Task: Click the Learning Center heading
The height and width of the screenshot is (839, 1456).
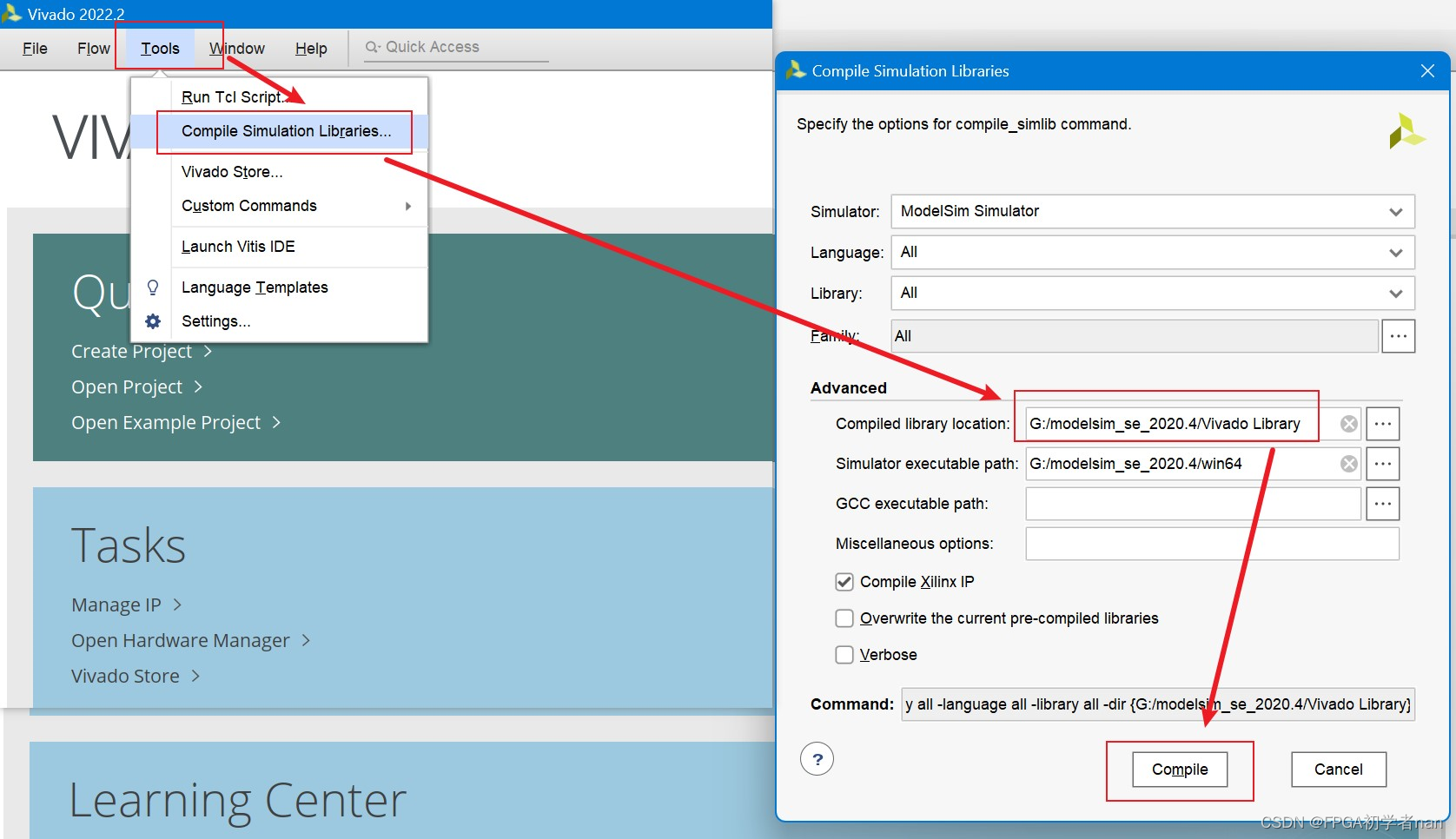Action: pos(237,800)
